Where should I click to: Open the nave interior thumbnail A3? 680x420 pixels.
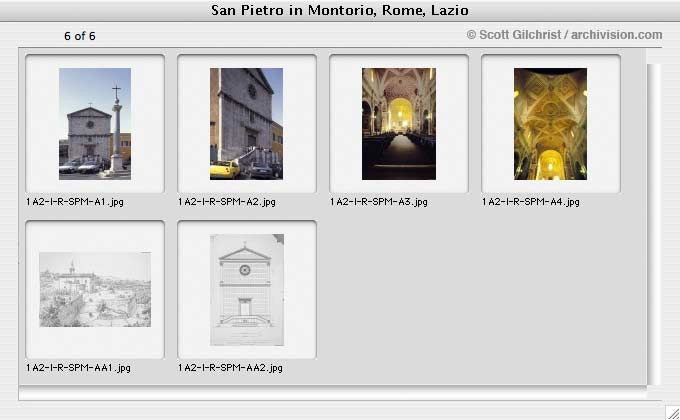pyautogui.click(x=399, y=124)
